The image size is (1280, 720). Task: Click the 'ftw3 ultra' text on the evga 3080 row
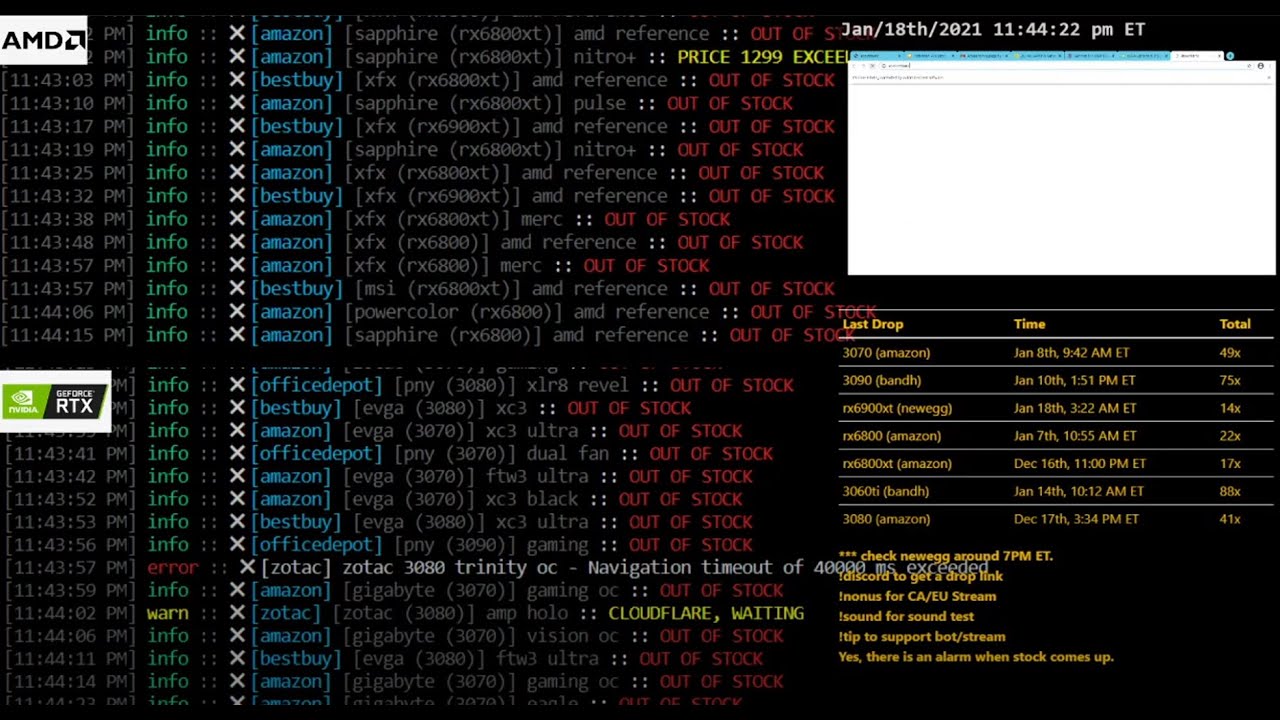click(547, 659)
